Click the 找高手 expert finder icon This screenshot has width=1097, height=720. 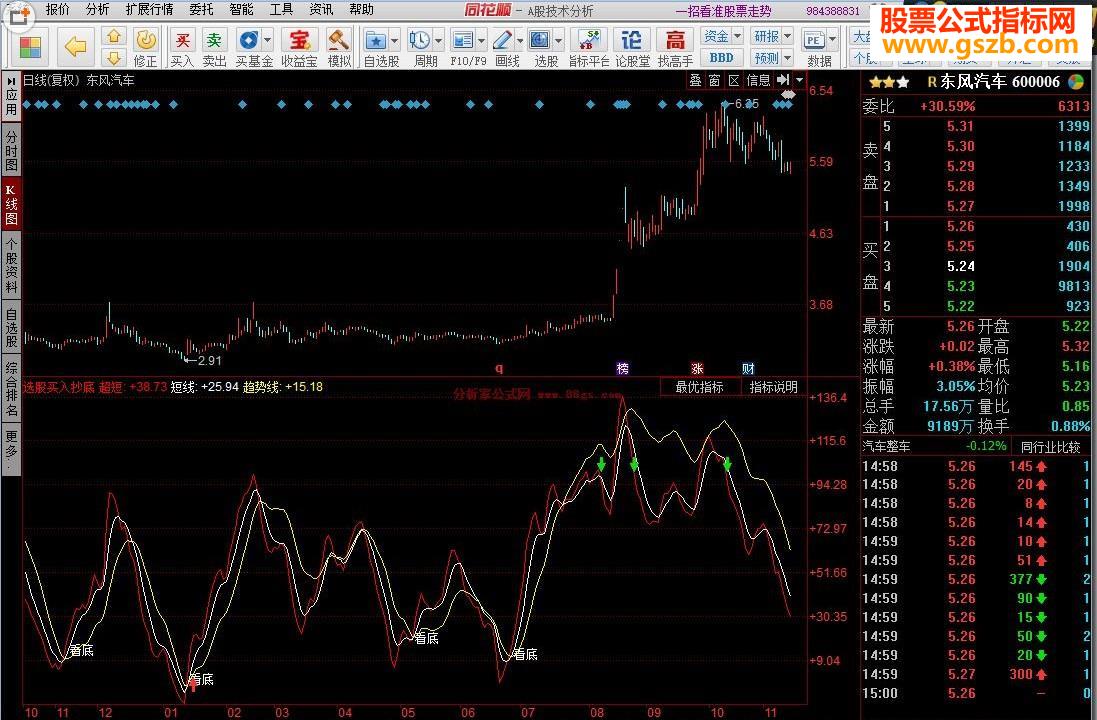click(x=675, y=48)
